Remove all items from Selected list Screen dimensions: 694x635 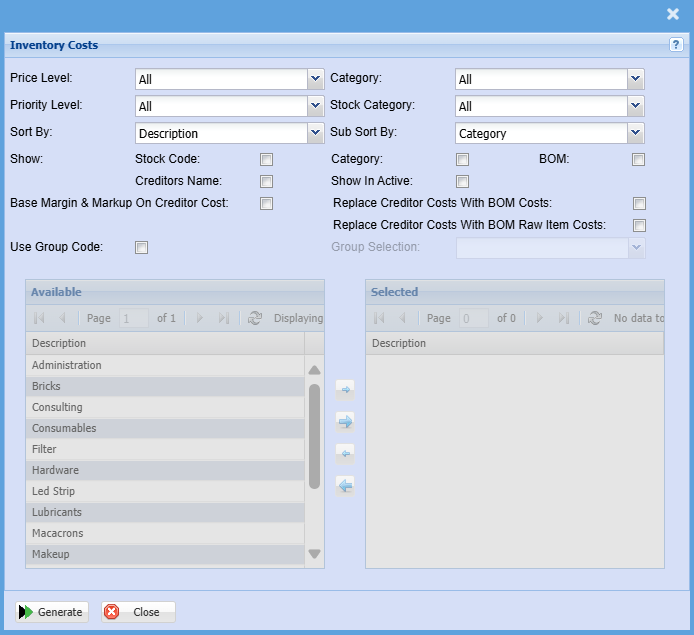click(x=345, y=486)
